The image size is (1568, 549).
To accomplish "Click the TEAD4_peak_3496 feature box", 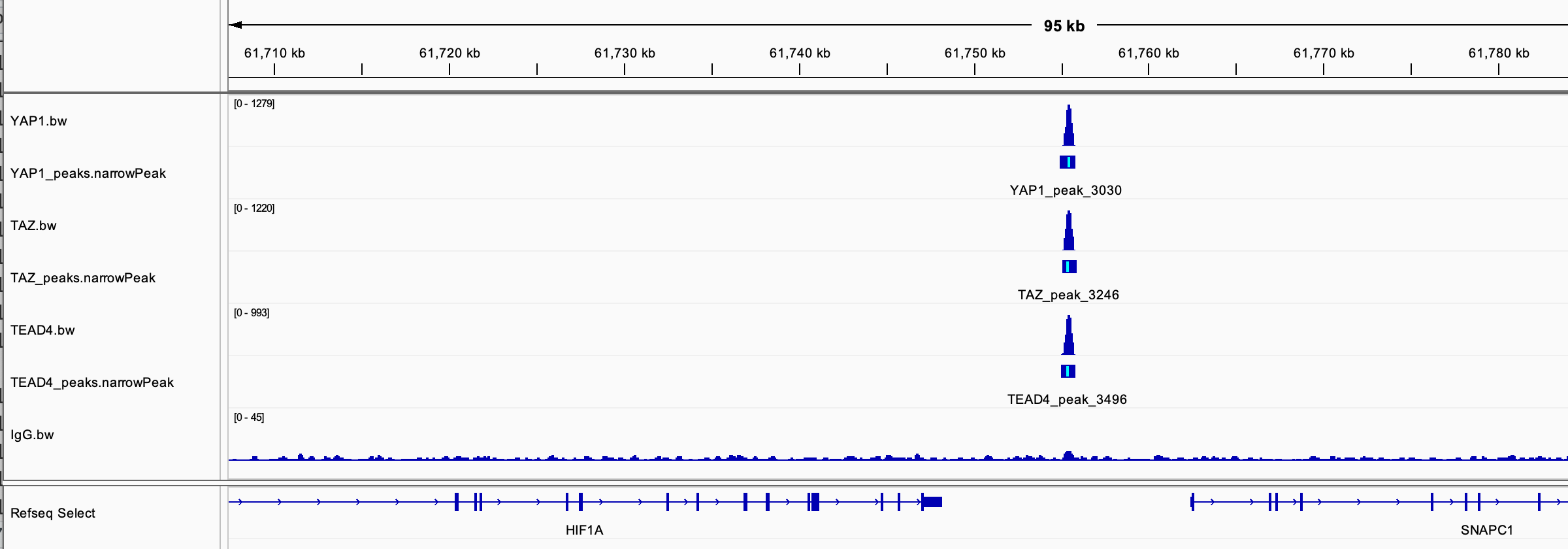I will click(1068, 371).
